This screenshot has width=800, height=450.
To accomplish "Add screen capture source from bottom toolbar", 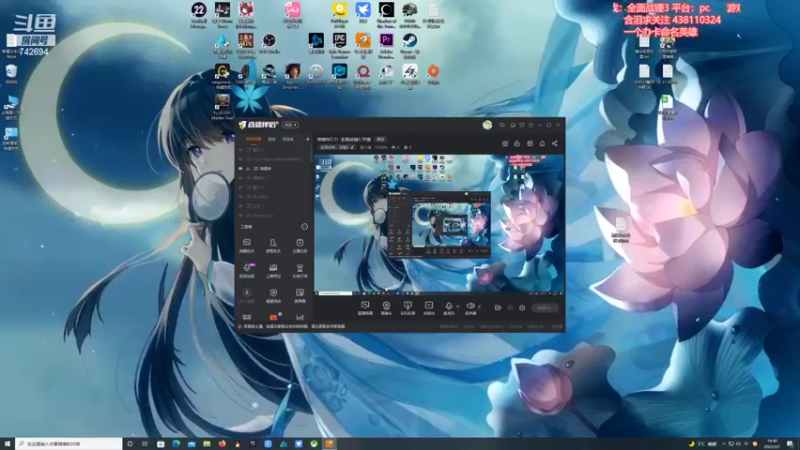I will click(365, 308).
